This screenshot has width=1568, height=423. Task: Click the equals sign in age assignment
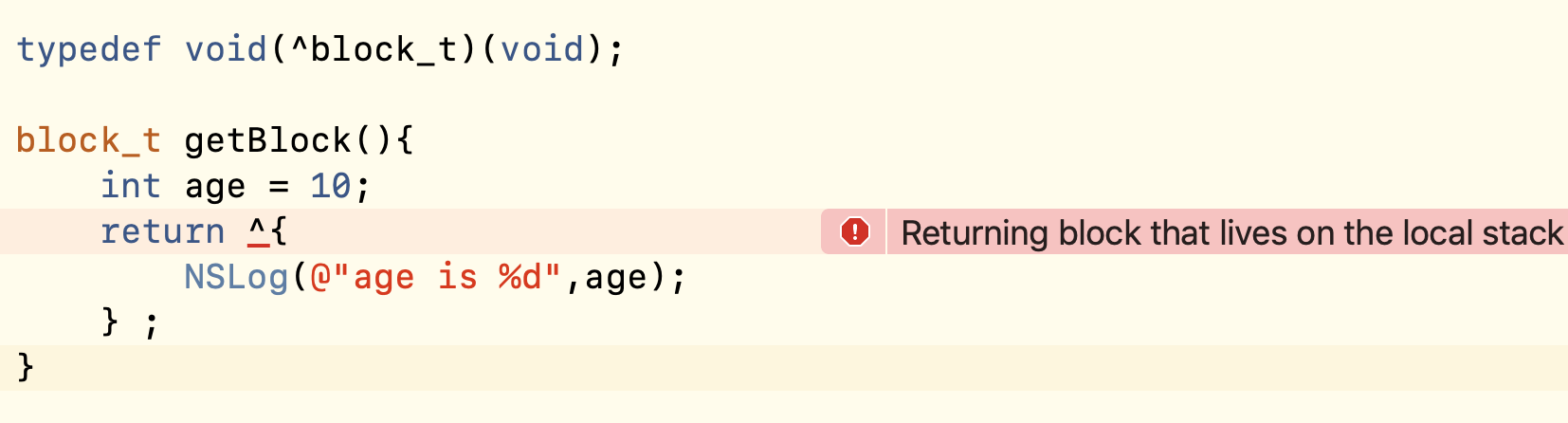click(279, 186)
